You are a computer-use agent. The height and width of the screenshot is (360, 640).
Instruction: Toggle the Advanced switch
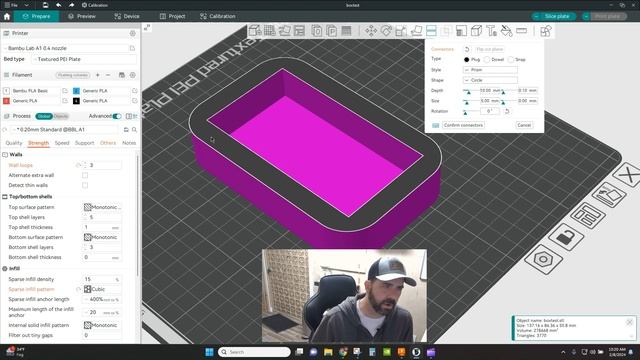(x=117, y=116)
